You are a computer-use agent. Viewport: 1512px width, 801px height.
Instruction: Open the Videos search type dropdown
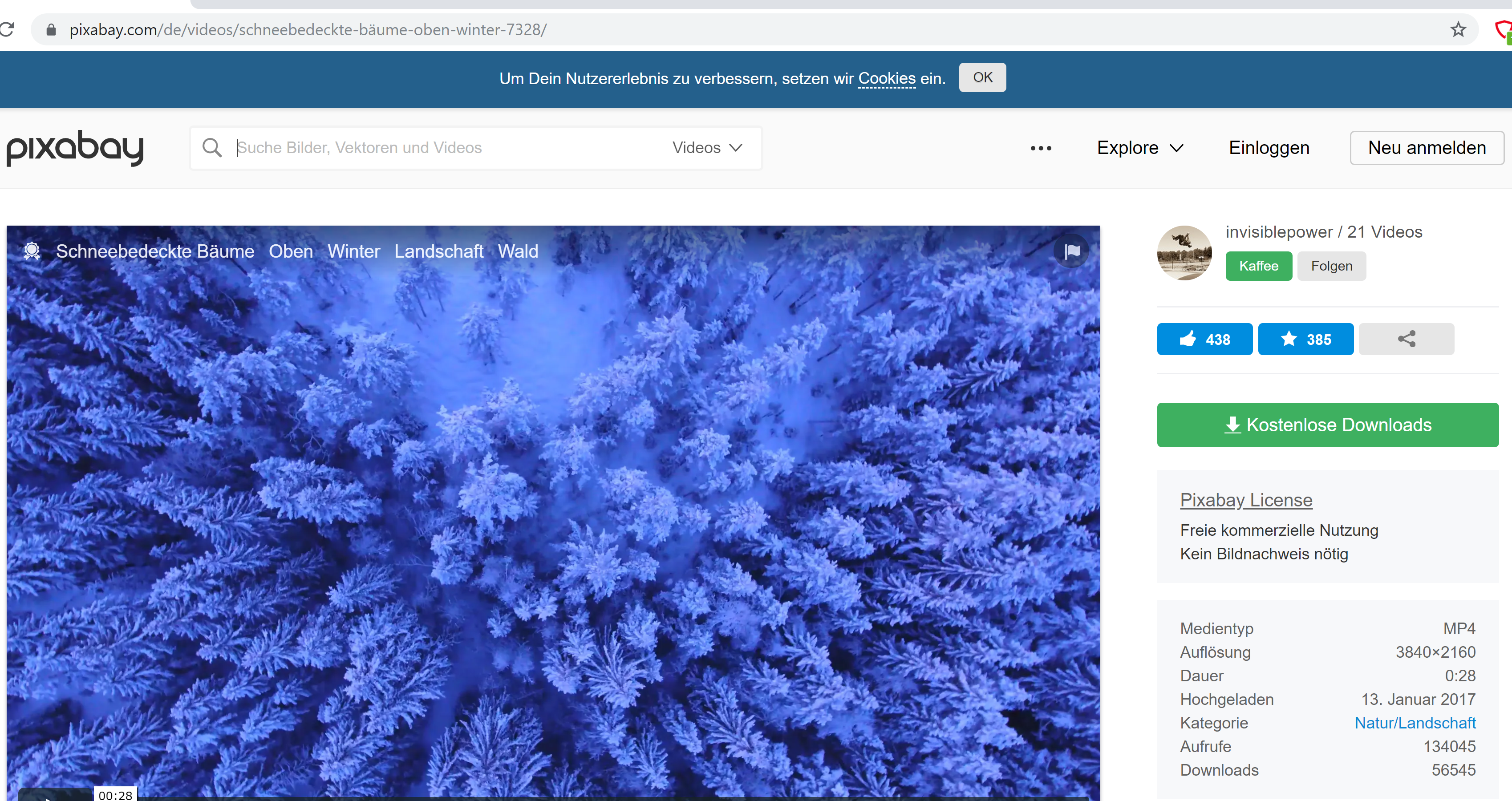(707, 148)
